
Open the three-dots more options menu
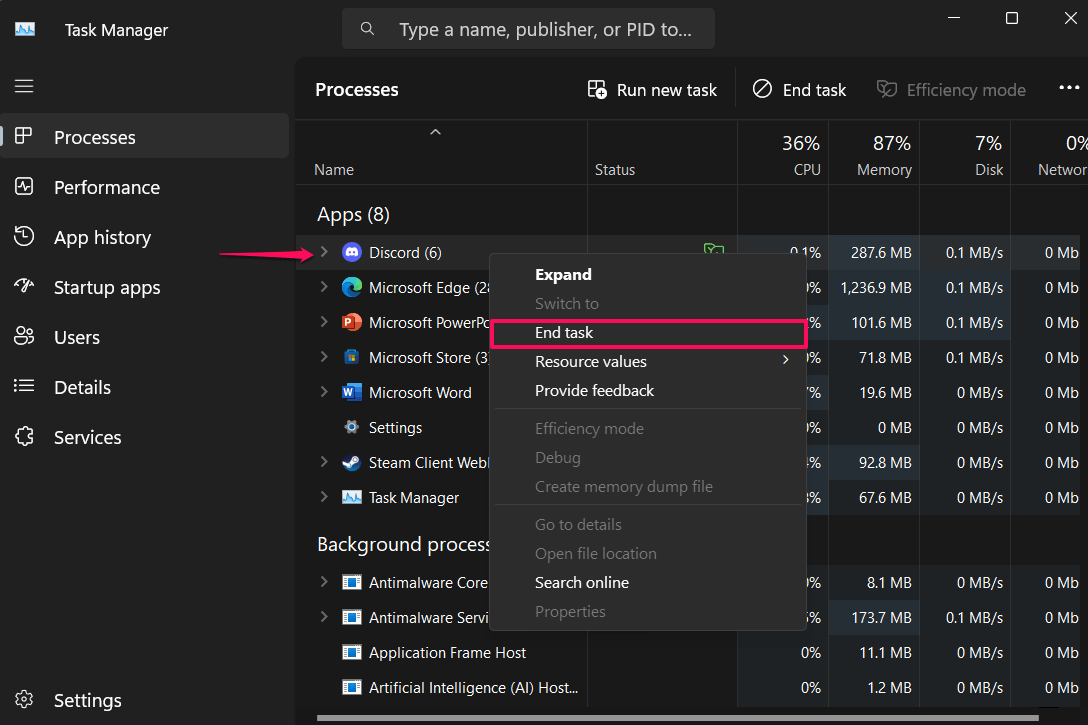pyautogui.click(x=1069, y=88)
